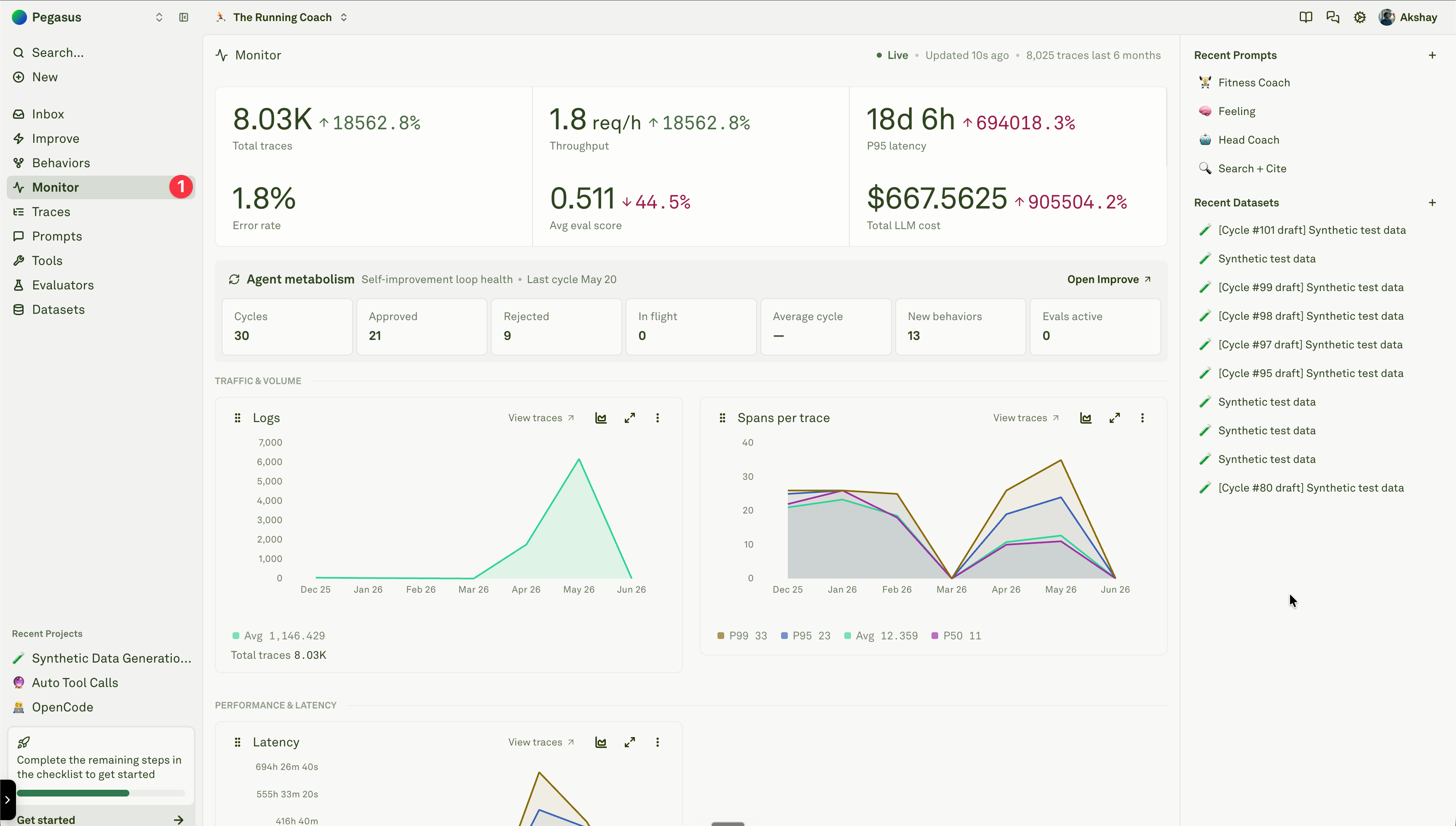Open The Running Coach project switcher

click(282, 18)
